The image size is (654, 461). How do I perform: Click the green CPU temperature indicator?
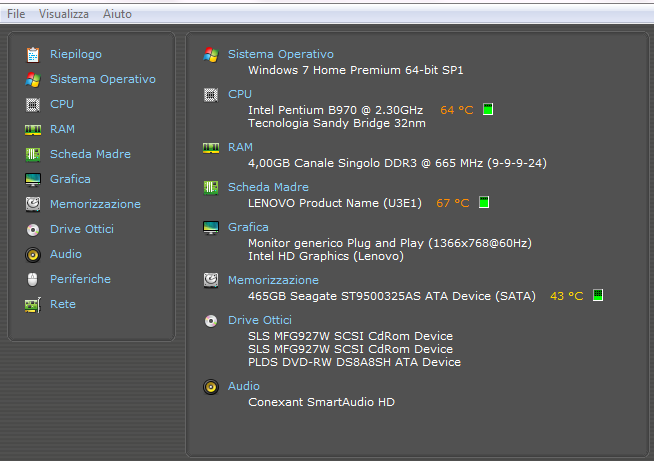pos(488,109)
